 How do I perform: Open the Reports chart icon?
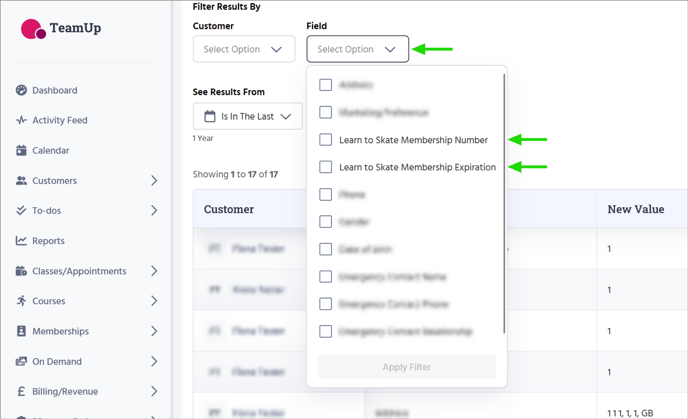22,241
